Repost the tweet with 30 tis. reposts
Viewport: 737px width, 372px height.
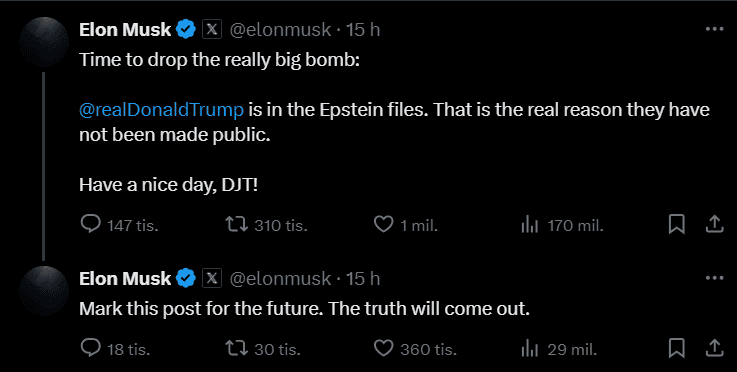point(263,349)
